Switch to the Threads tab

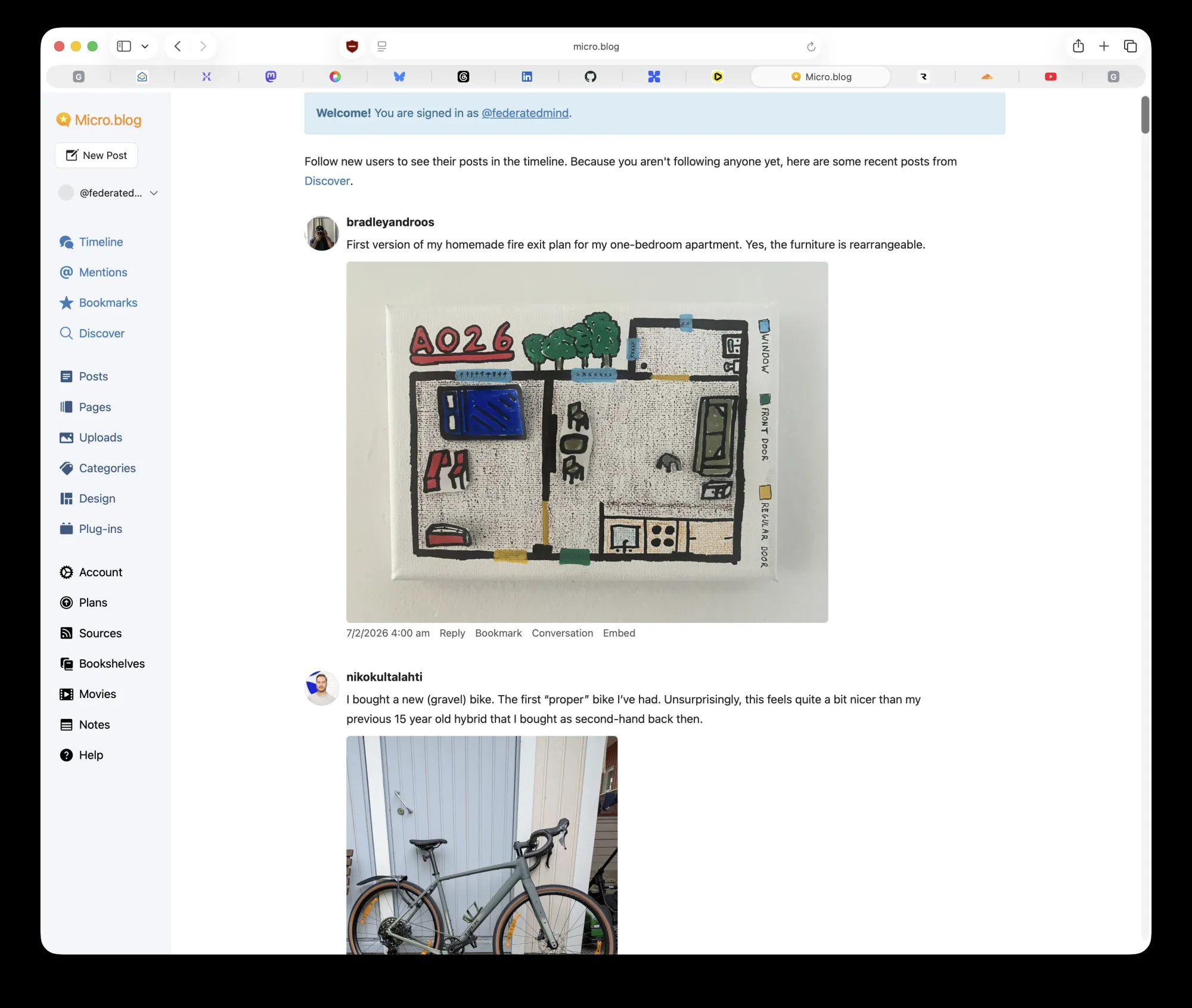coord(463,76)
